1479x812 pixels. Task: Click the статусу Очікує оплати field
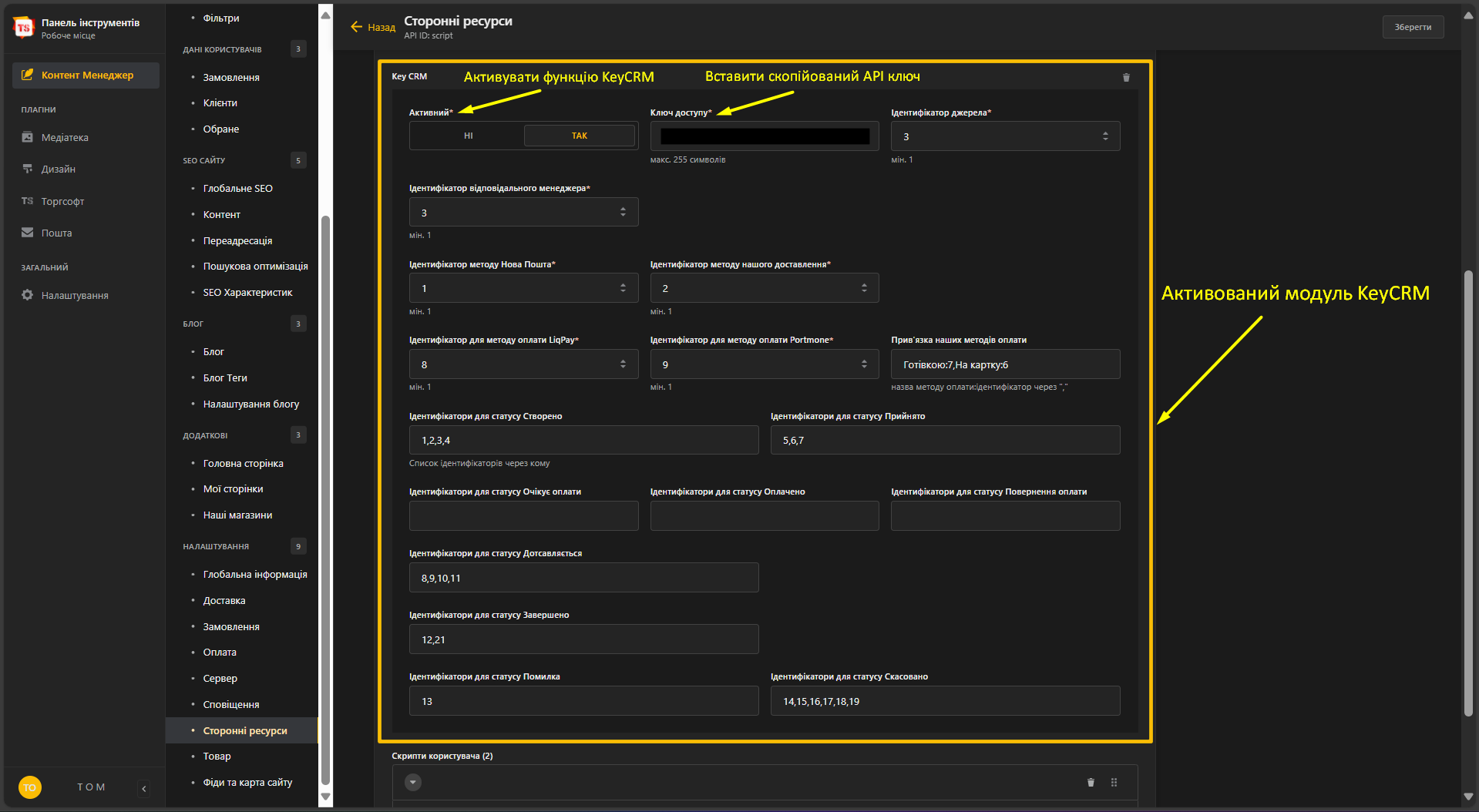(523, 516)
